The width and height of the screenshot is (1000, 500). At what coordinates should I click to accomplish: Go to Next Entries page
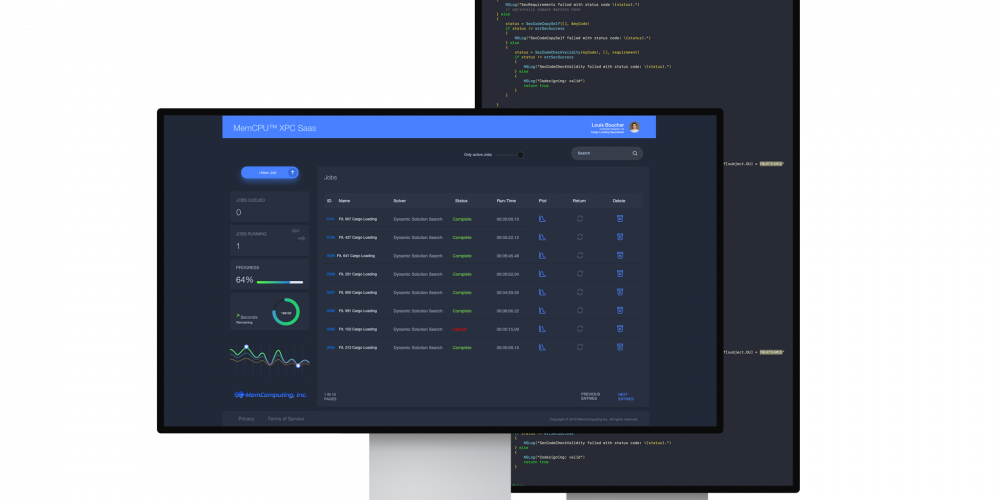tap(625, 396)
